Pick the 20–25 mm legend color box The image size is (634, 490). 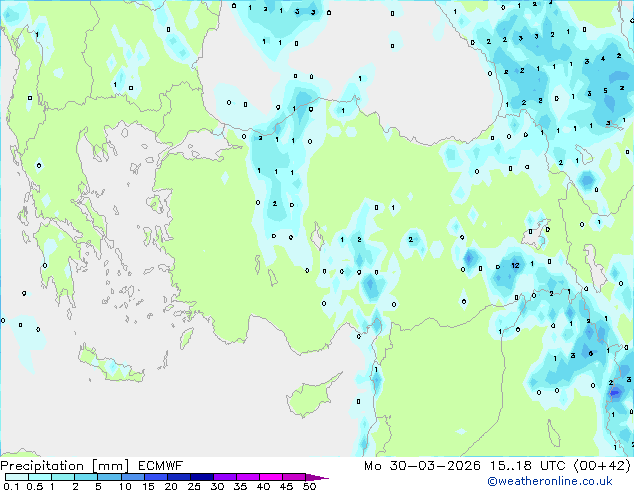coord(179,477)
